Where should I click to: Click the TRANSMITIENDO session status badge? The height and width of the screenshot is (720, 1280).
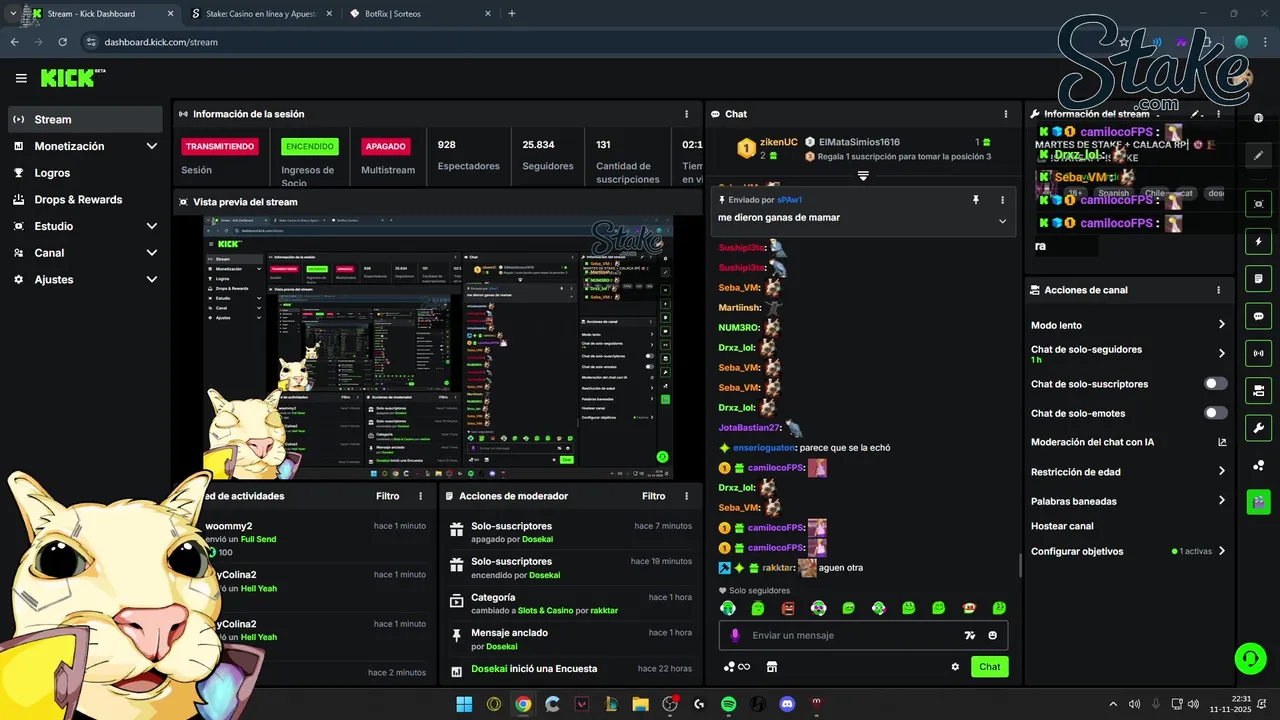[220, 146]
